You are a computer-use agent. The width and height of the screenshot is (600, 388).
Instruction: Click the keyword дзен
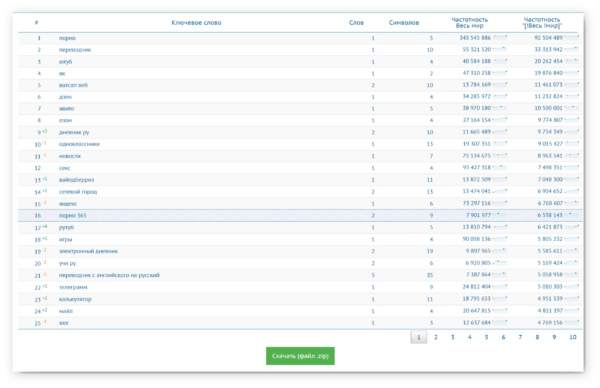pyautogui.click(x=65, y=97)
